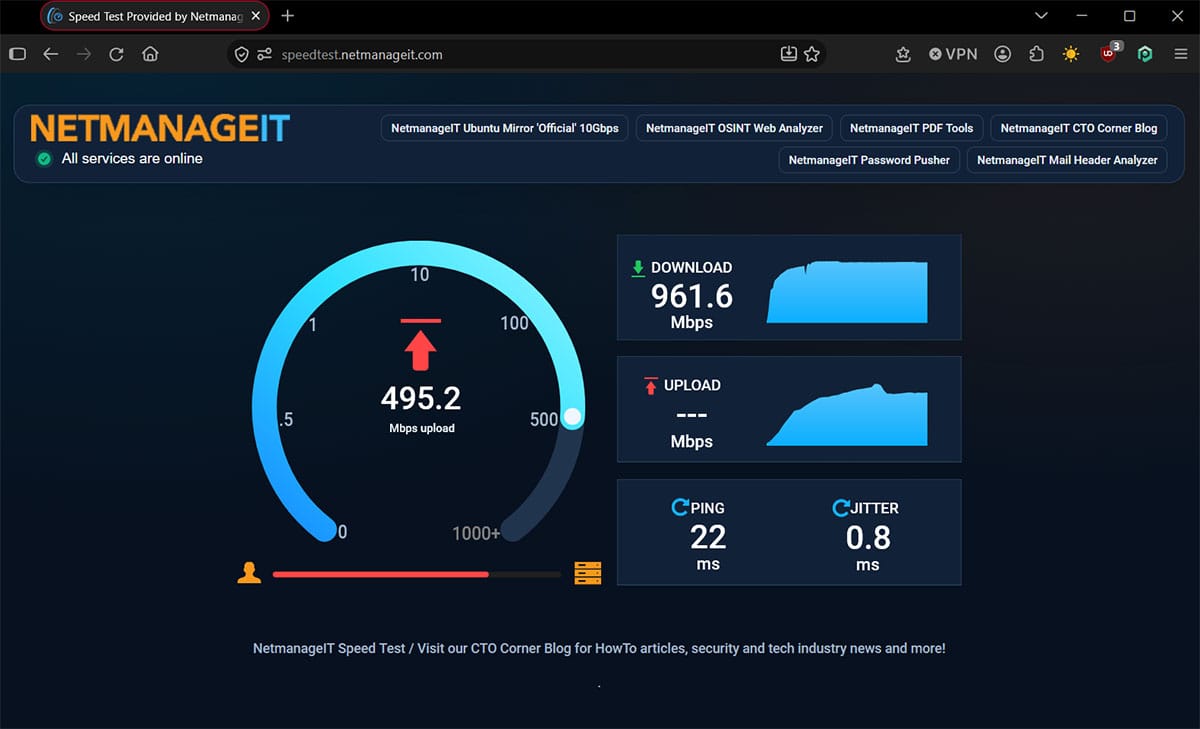This screenshot has width=1200, height=729.
Task: Open NetmanageIT PDF Tools
Action: click(912, 128)
